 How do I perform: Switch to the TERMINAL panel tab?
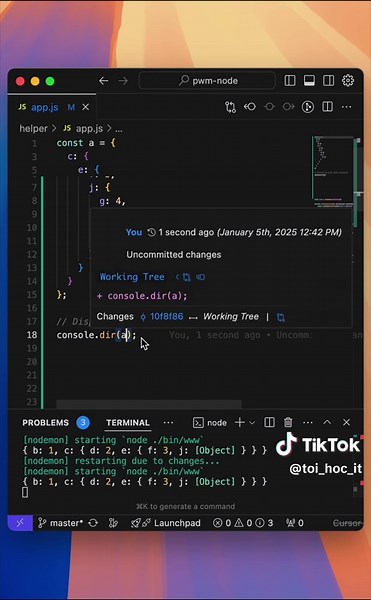[x=128, y=423]
